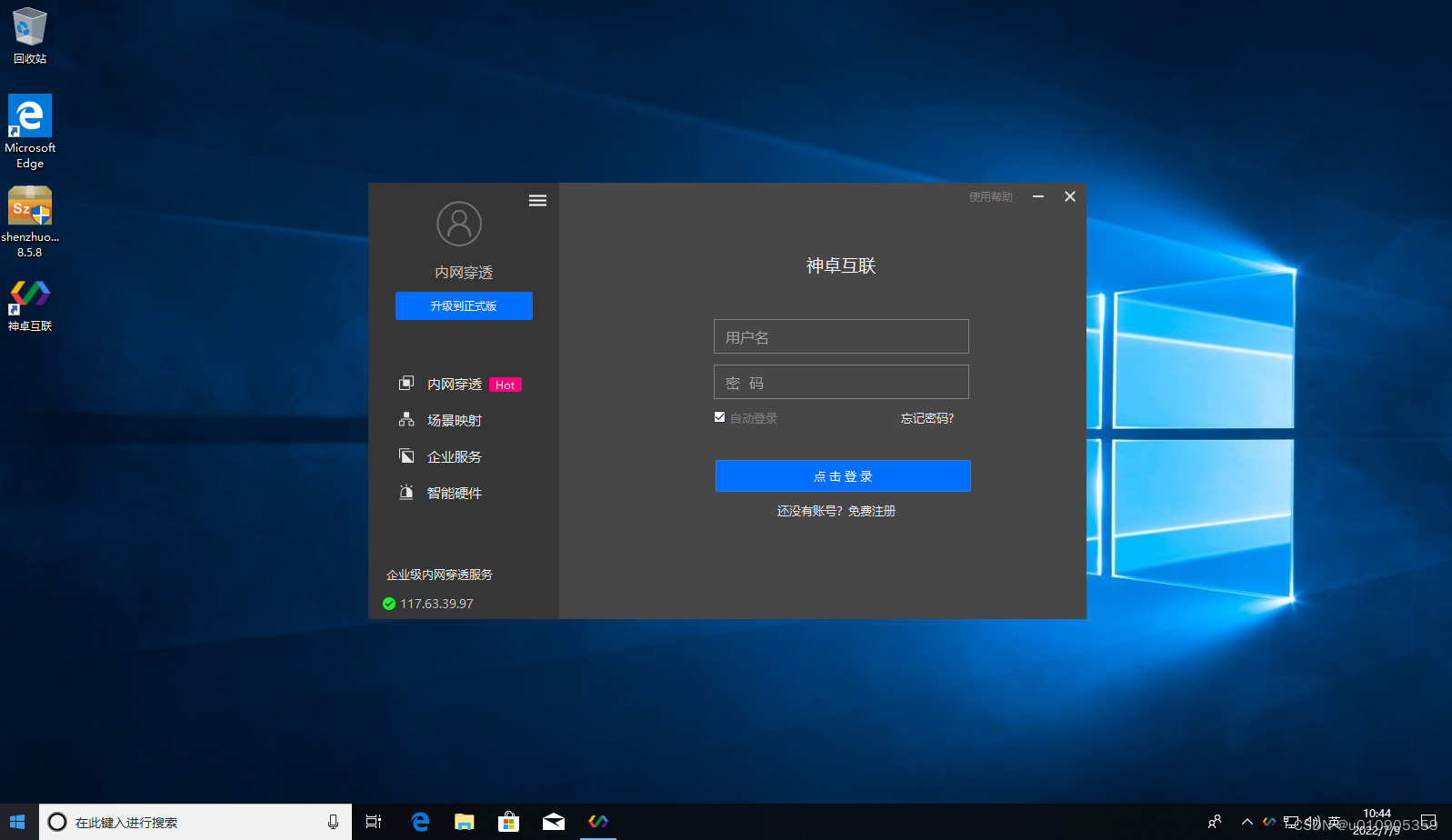Open Mail app from the taskbar
This screenshot has width=1452, height=840.
(x=554, y=822)
